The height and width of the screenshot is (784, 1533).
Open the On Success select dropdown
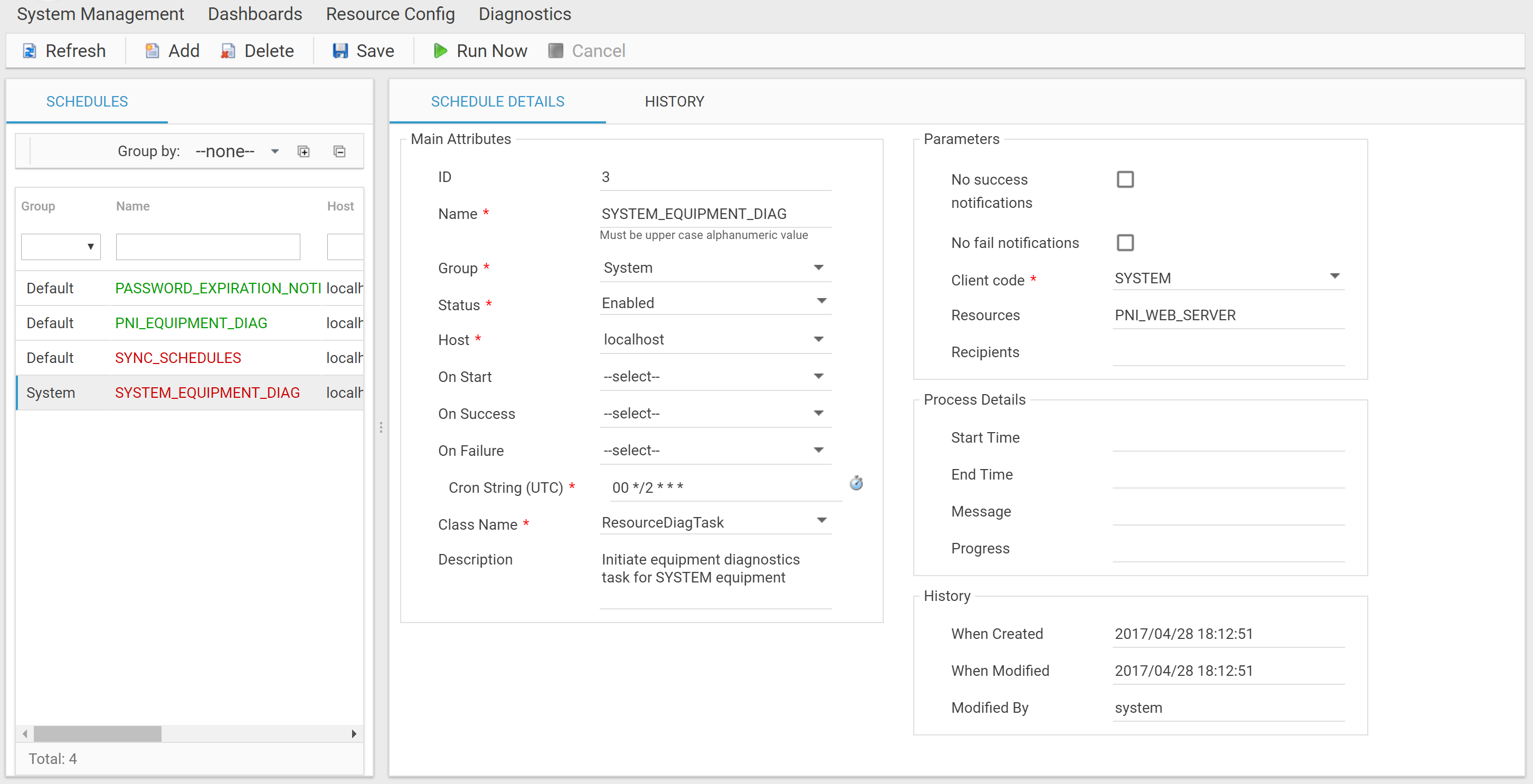pyautogui.click(x=715, y=414)
